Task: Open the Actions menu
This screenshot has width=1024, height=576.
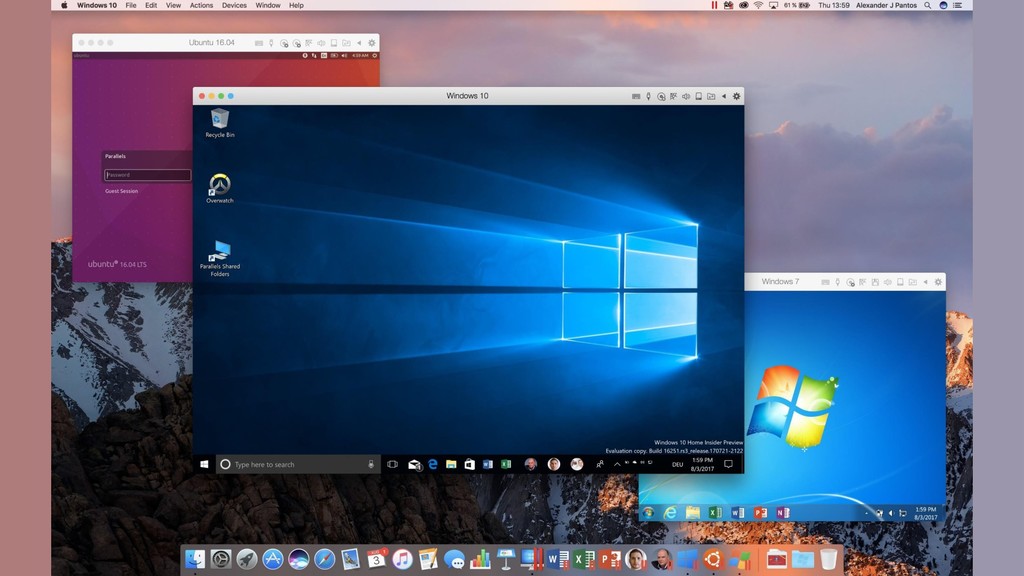Action: click(x=201, y=5)
